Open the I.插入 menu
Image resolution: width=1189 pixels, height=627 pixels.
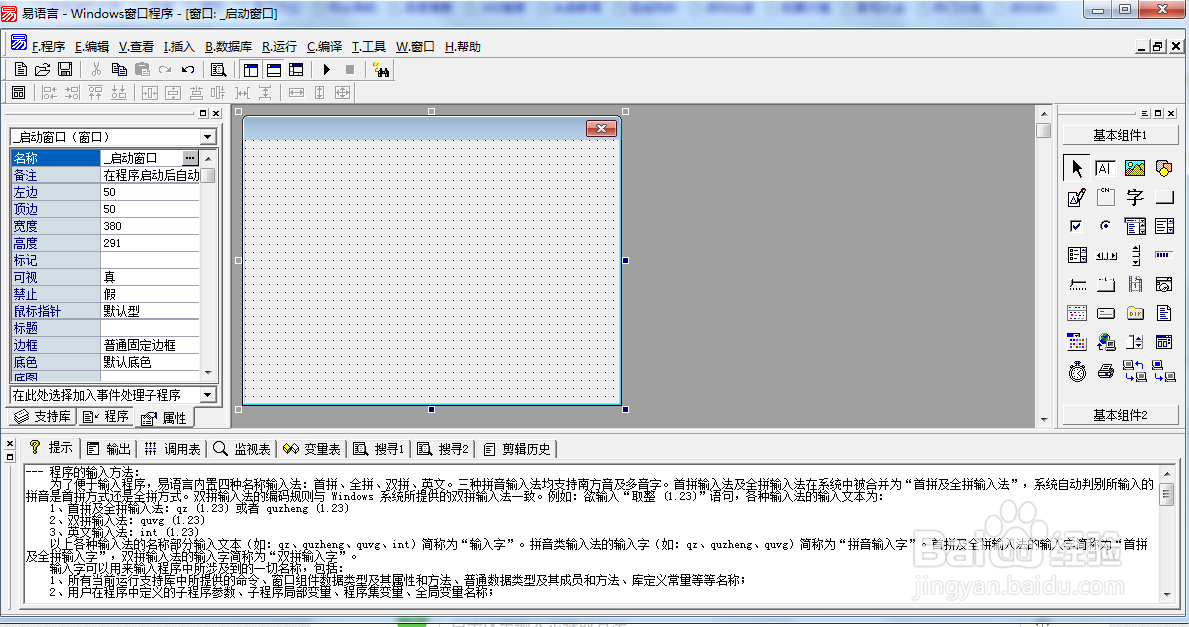click(179, 46)
